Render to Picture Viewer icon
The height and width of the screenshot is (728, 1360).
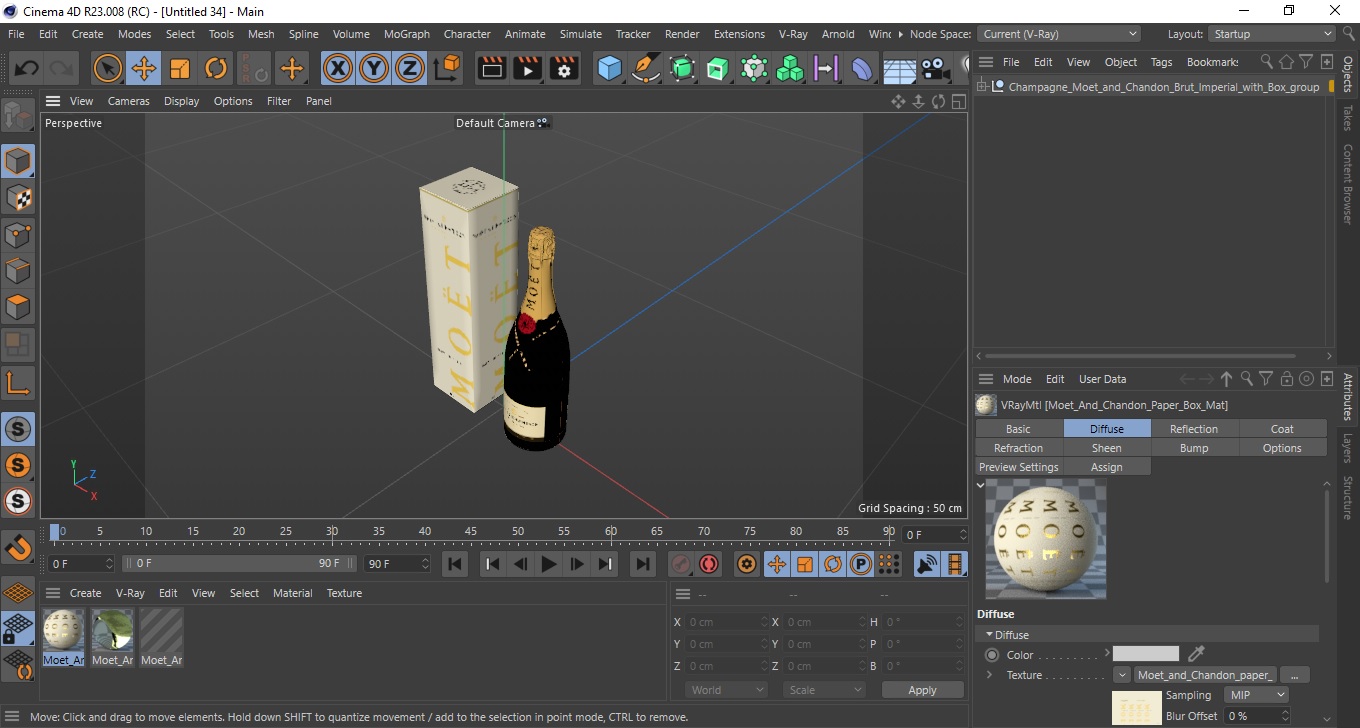pos(528,69)
